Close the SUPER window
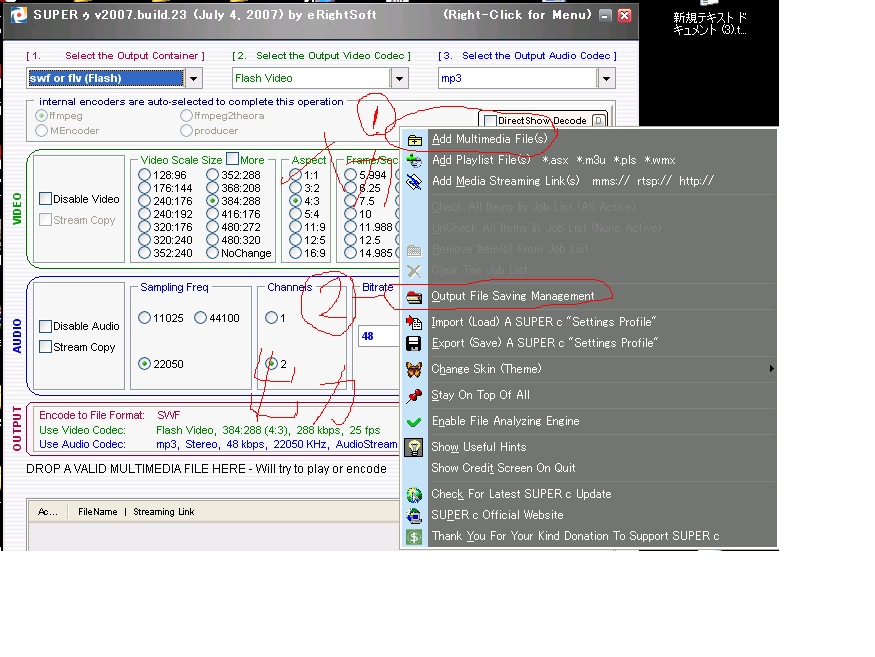Screen dimensions: 875x657 point(625,16)
